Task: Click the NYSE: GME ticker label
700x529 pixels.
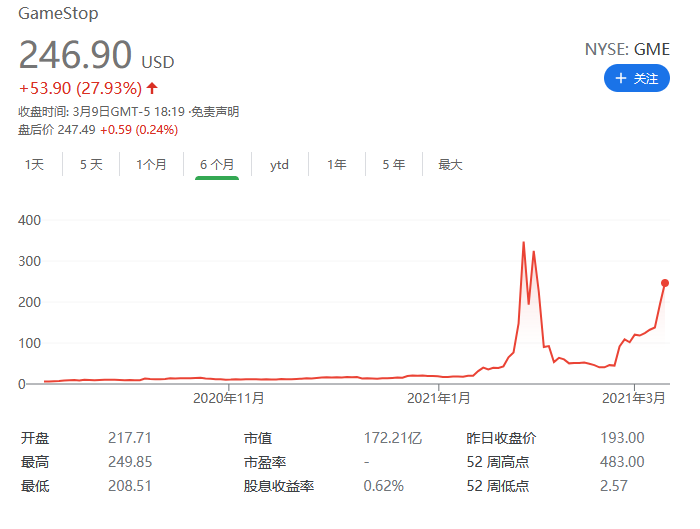Action: pos(627,49)
